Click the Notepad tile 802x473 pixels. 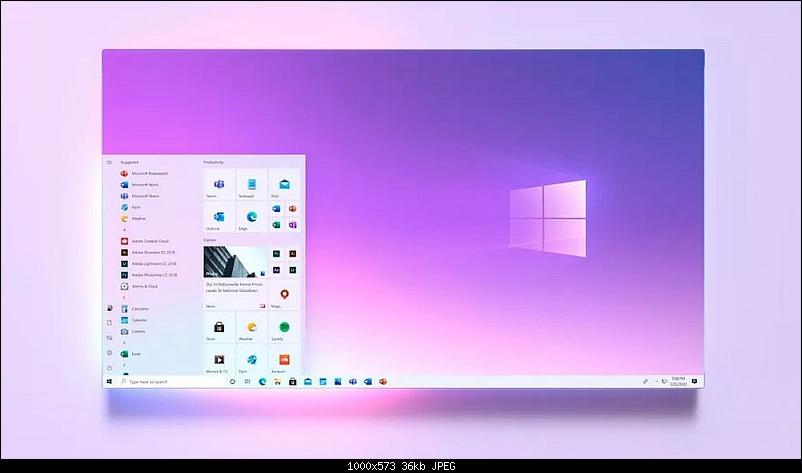252,184
